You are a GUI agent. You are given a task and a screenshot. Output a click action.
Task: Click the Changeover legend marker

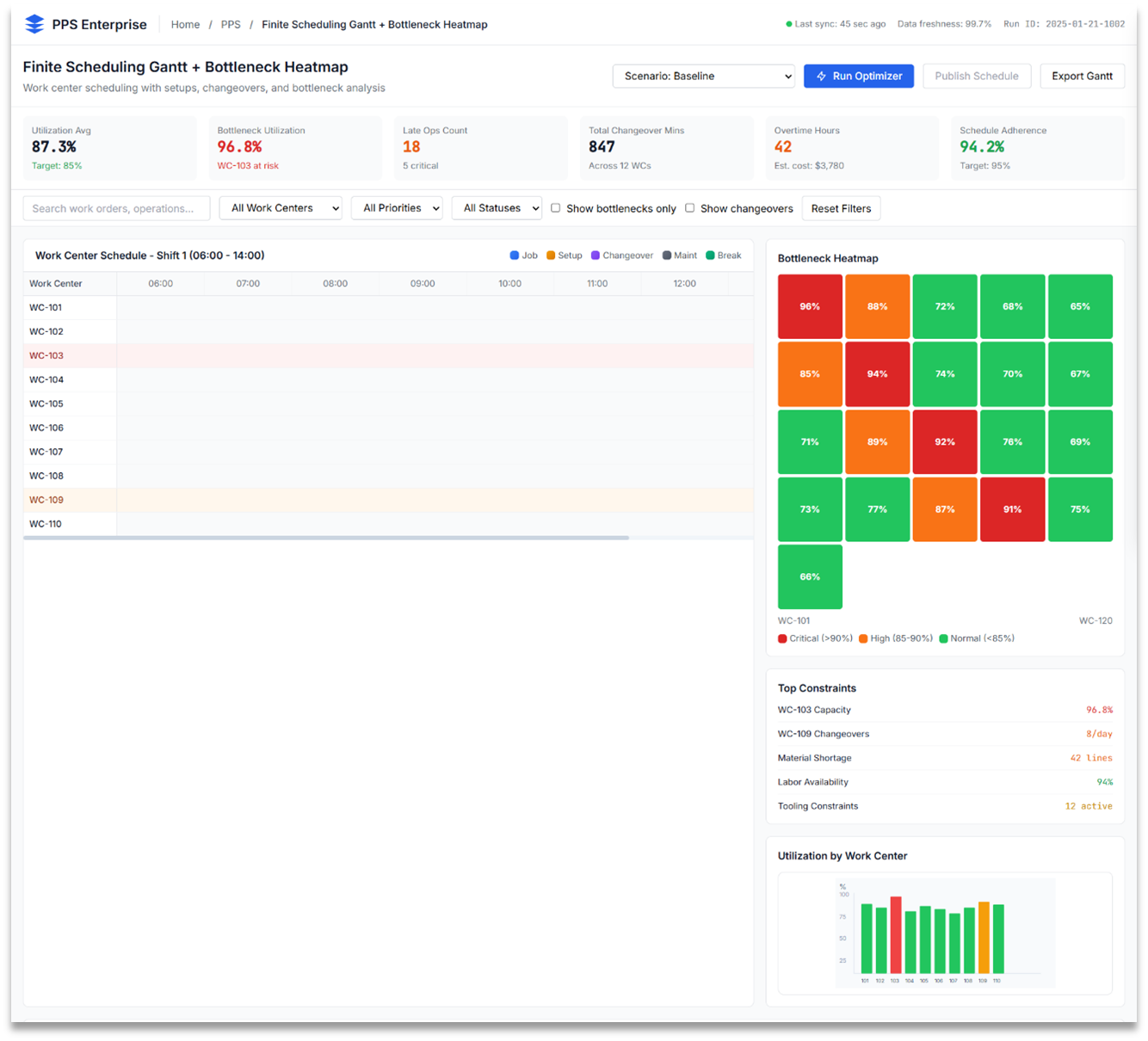click(x=595, y=255)
